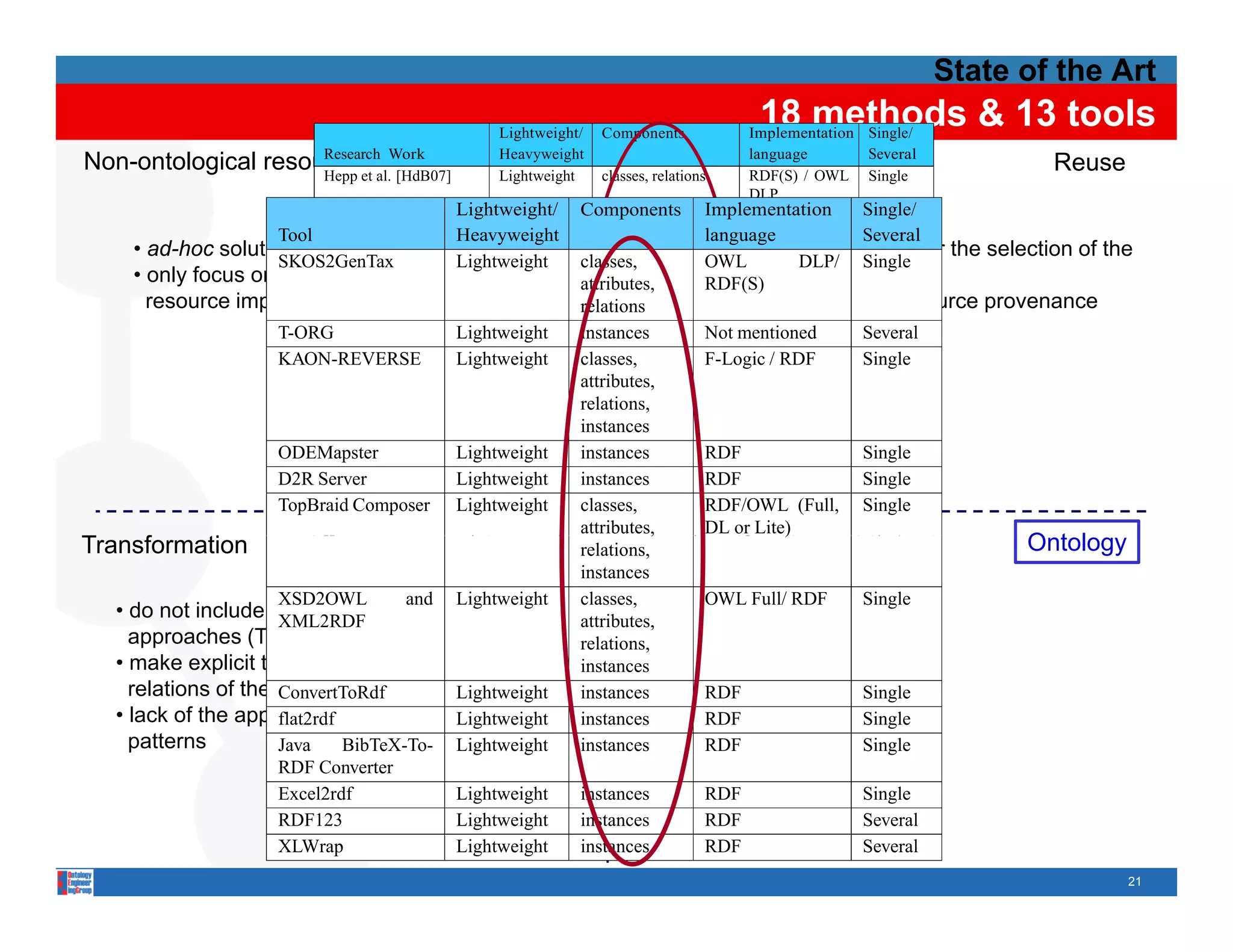Screen dimensions: 1233x952
Task: Click the 'State of the Art' title
Action: pyautogui.click(x=1045, y=70)
